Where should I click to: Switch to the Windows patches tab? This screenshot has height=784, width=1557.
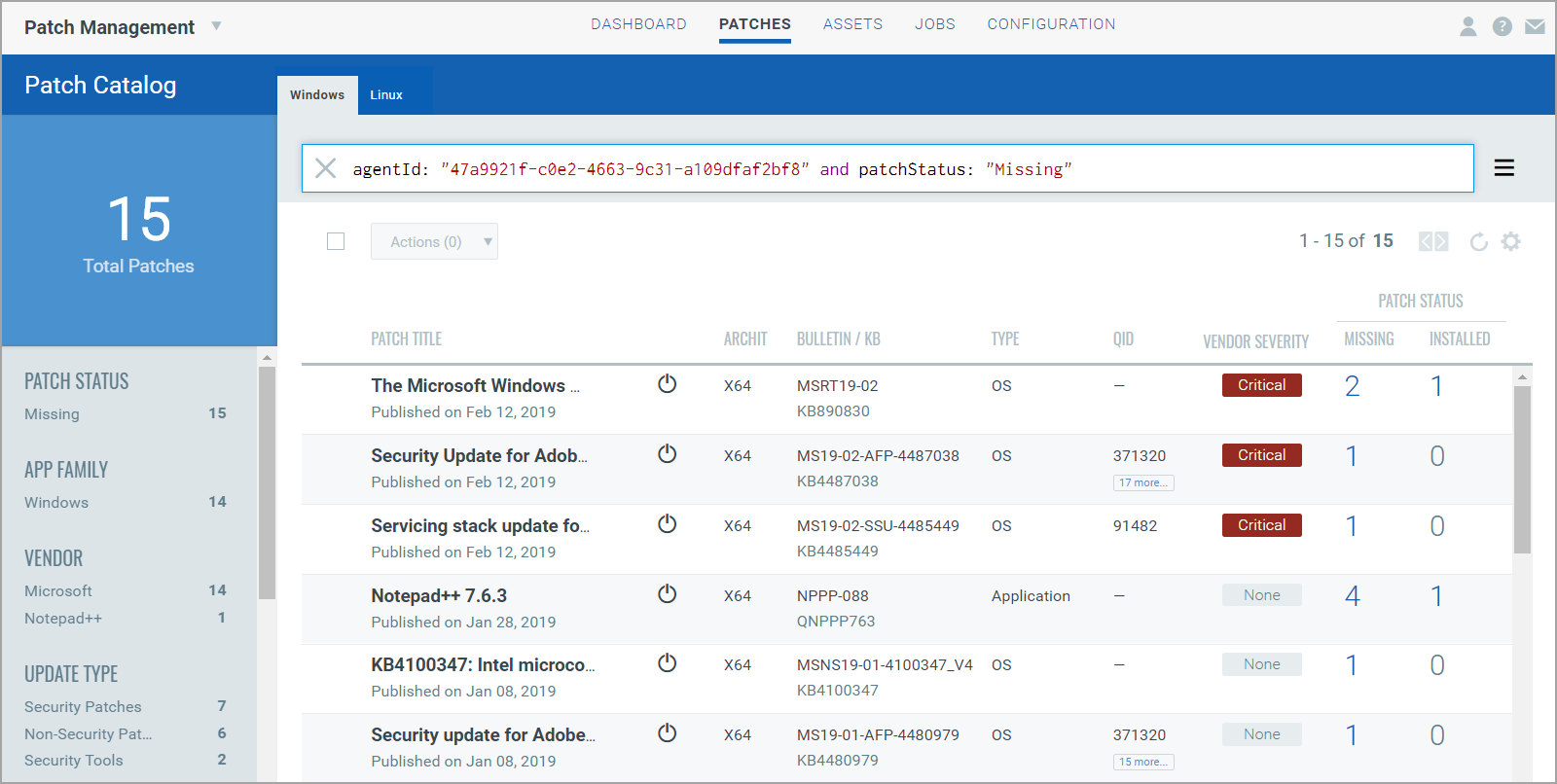click(317, 95)
